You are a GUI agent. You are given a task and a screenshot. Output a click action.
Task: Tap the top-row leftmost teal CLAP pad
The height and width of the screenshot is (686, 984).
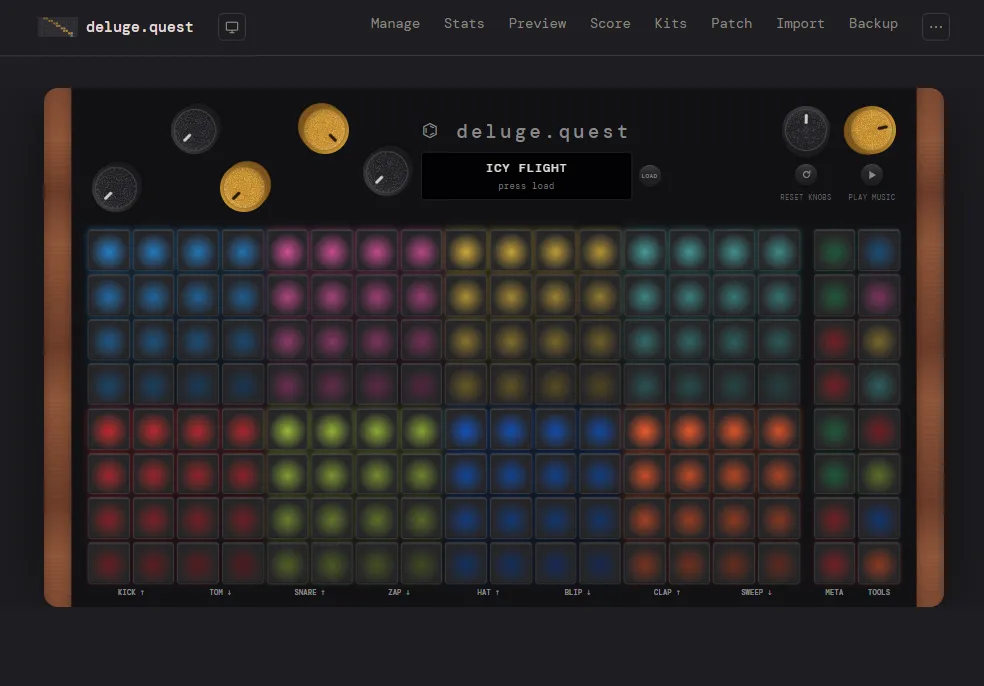[644, 251]
